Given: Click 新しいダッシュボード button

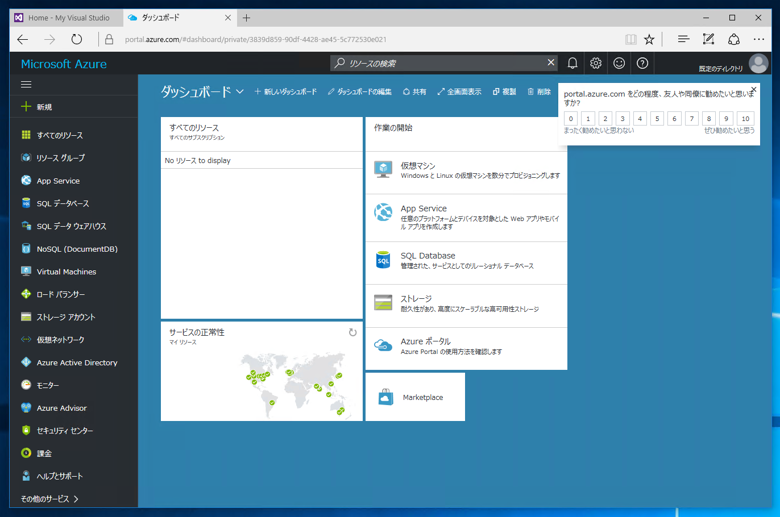Looking at the screenshot, I should point(286,92).
